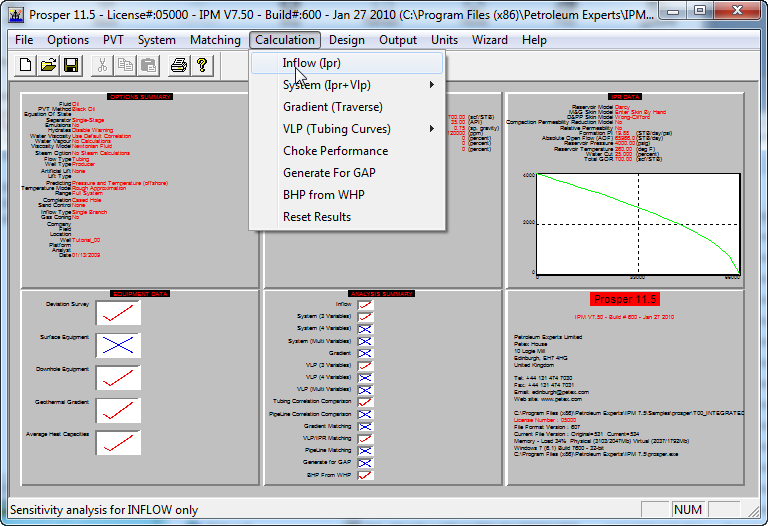Open the Options menu
The height and width of the screenshot is (526, 768).
(x=68, y=40)
